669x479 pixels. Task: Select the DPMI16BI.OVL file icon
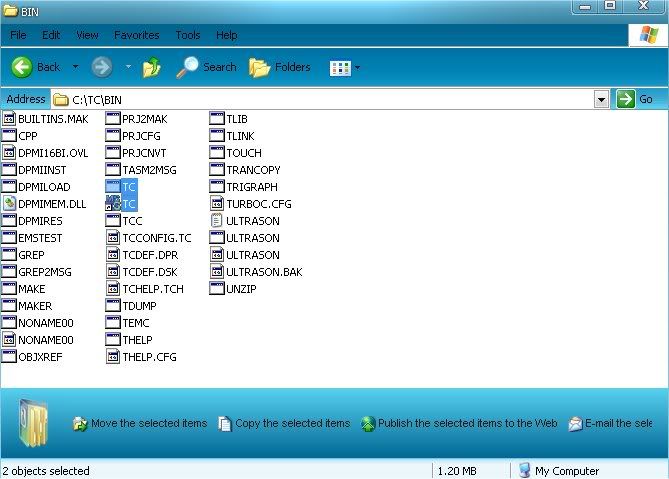[9, 153]
